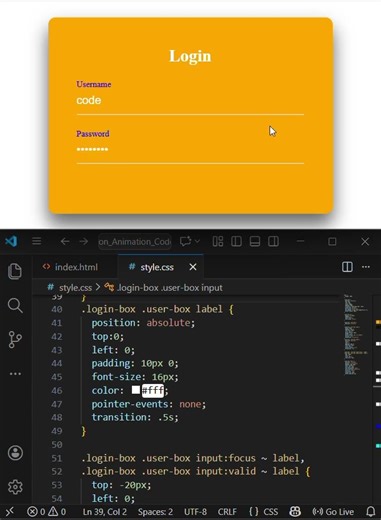
Task: Click line number 40 in the gutter
Action: tap(57, 309)
